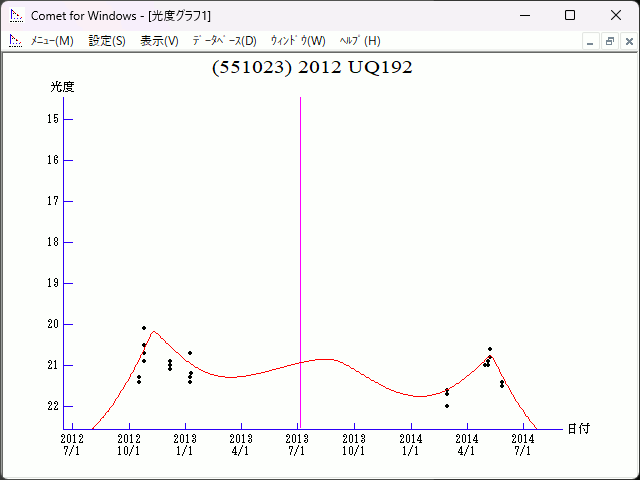Viewport: 640px width, 480px height.
Task: Click the graph document icon beside メニュー
Action: pos(15,41)
